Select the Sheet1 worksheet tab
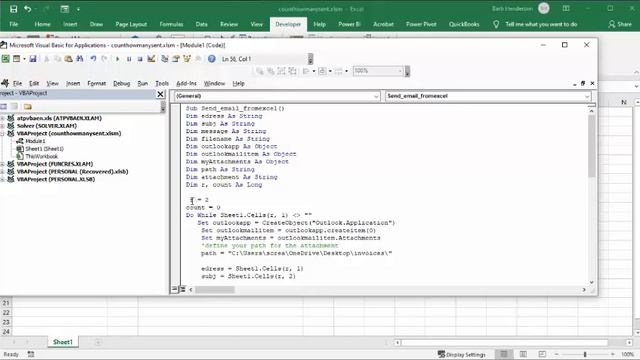The image size is (640, 360). (62, 342)
